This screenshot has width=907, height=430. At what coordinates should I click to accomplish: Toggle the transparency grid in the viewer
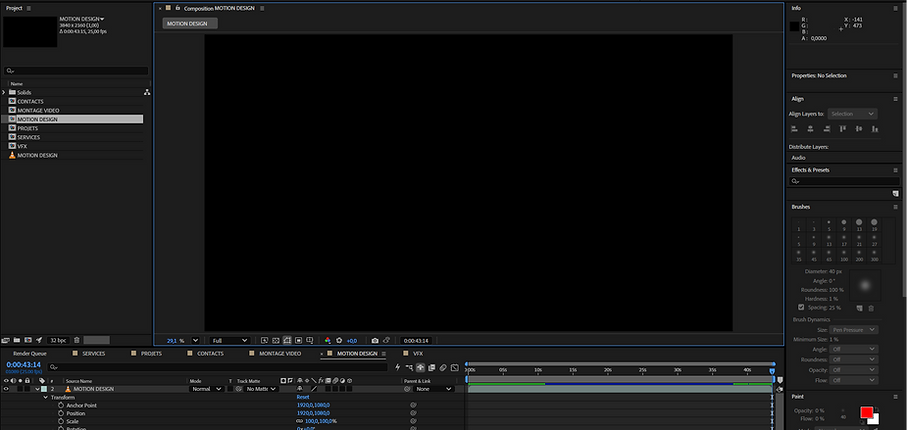coord(276,340)
